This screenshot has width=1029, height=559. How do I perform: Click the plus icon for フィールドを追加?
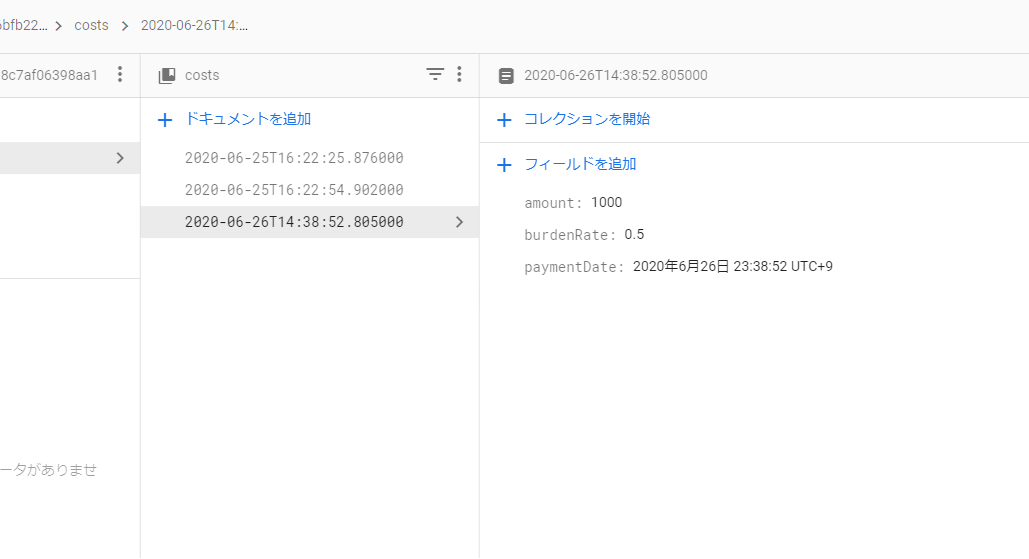point(504,165)
